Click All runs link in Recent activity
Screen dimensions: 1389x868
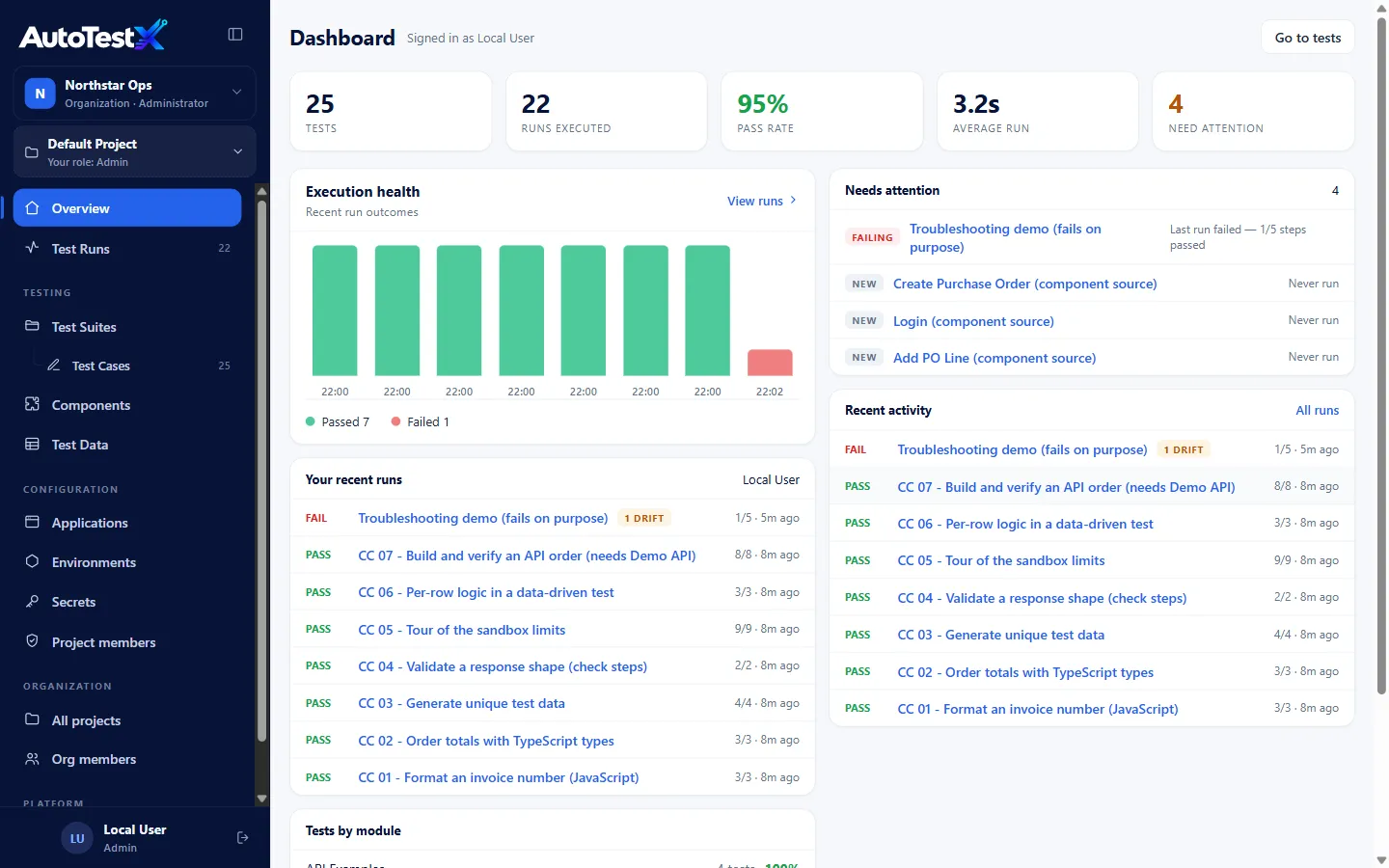pyautogui.click(x=1317, y=410)
